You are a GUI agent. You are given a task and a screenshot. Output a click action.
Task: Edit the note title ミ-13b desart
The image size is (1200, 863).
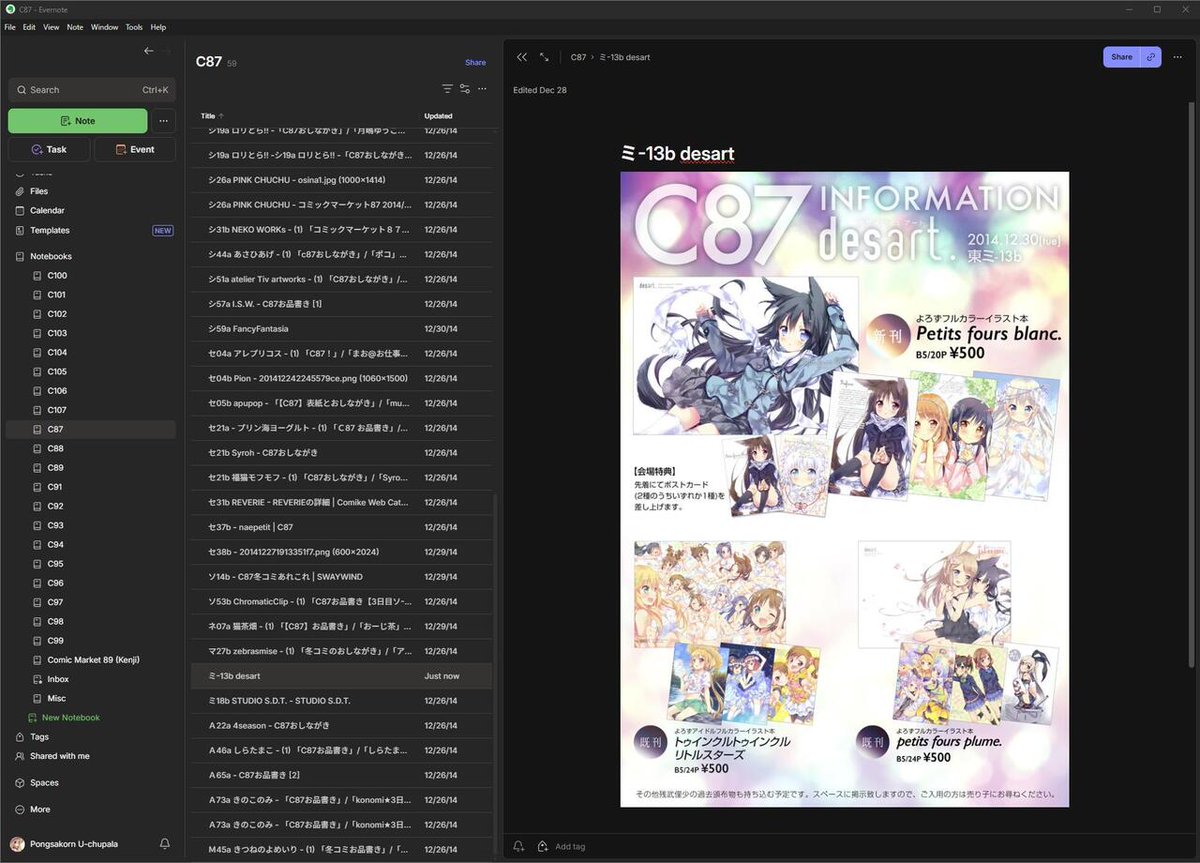coord(677,153)
